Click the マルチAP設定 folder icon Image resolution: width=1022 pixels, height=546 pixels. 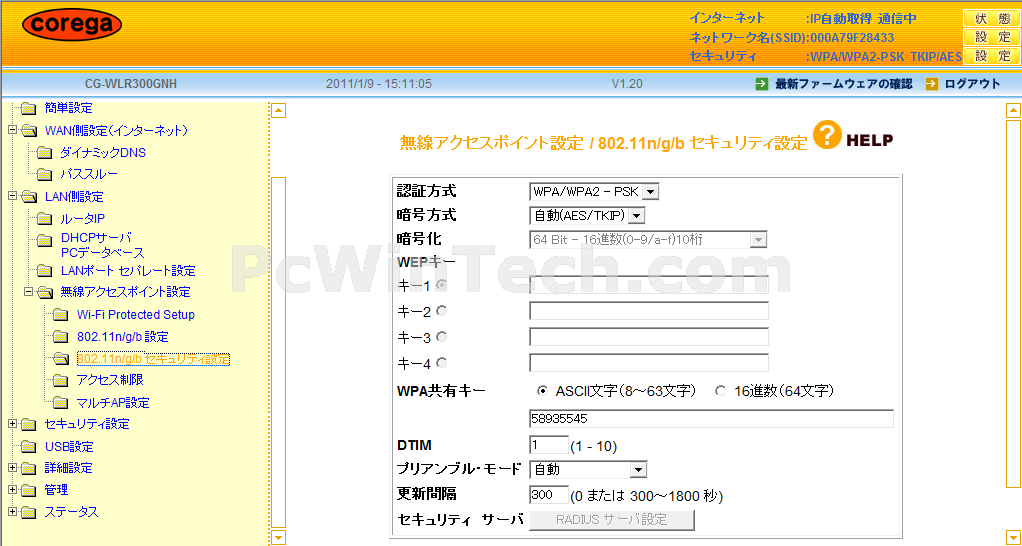pos(61,403)
